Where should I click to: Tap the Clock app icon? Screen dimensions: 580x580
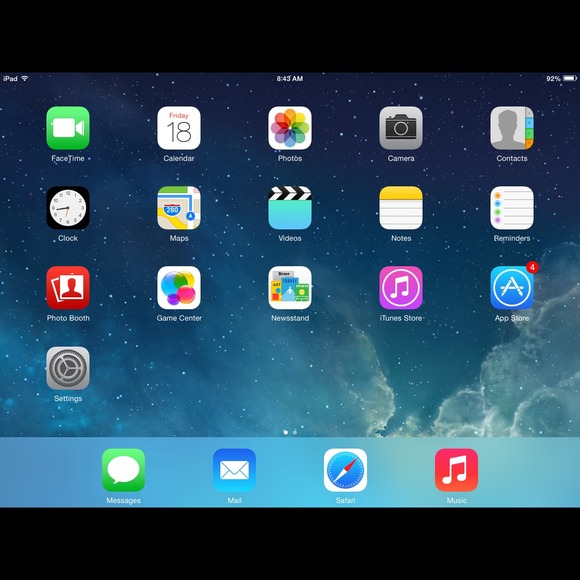pos(68,208)
